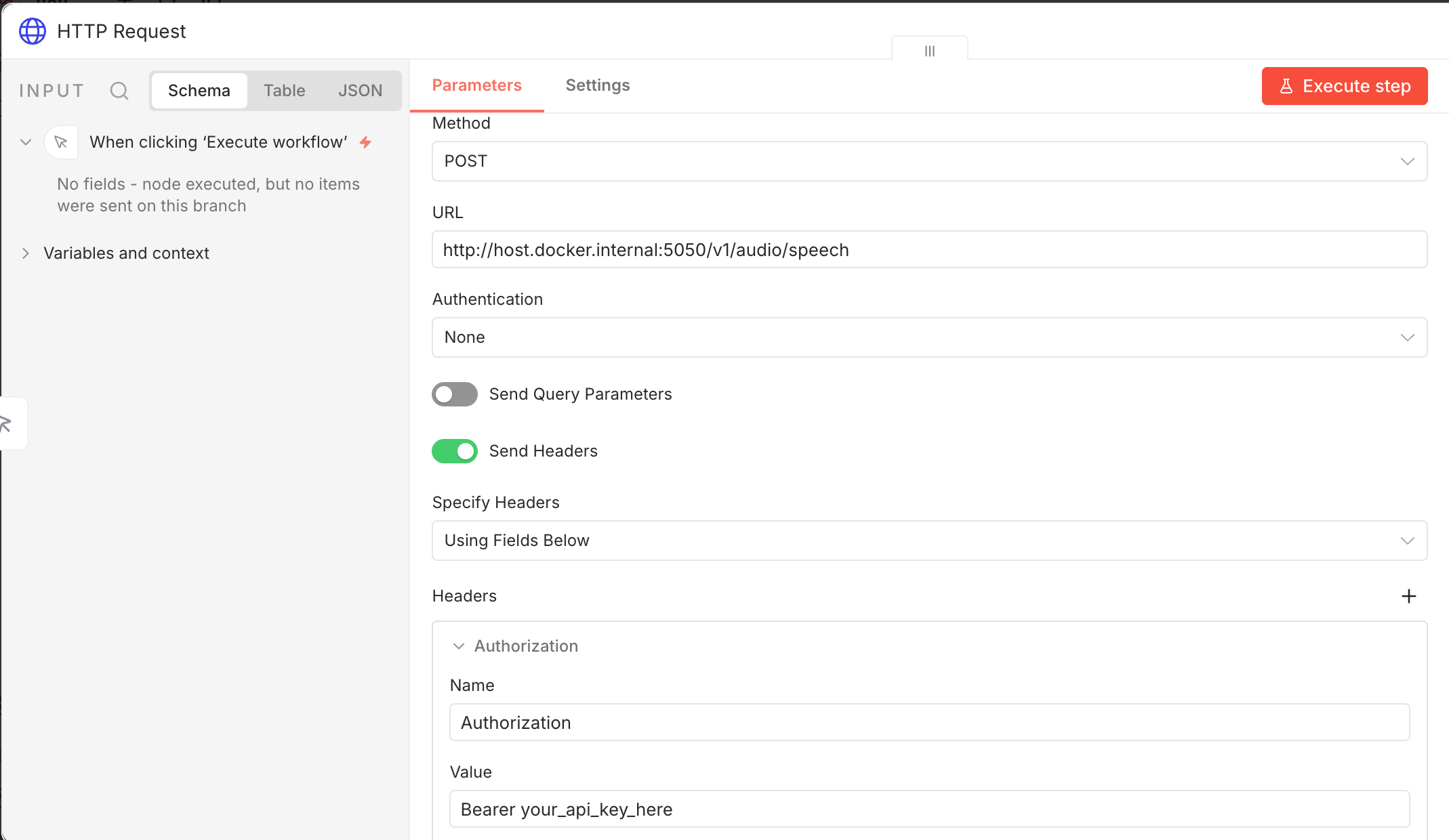Switch to the Parameters tab
The image size is (1449, 840).
tap(477, 85)
